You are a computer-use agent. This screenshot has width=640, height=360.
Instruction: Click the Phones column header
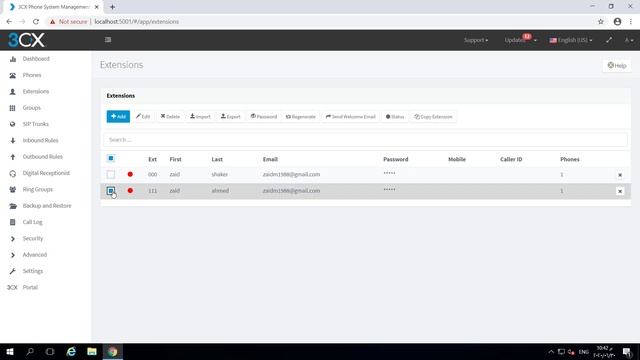click(569, 159)
